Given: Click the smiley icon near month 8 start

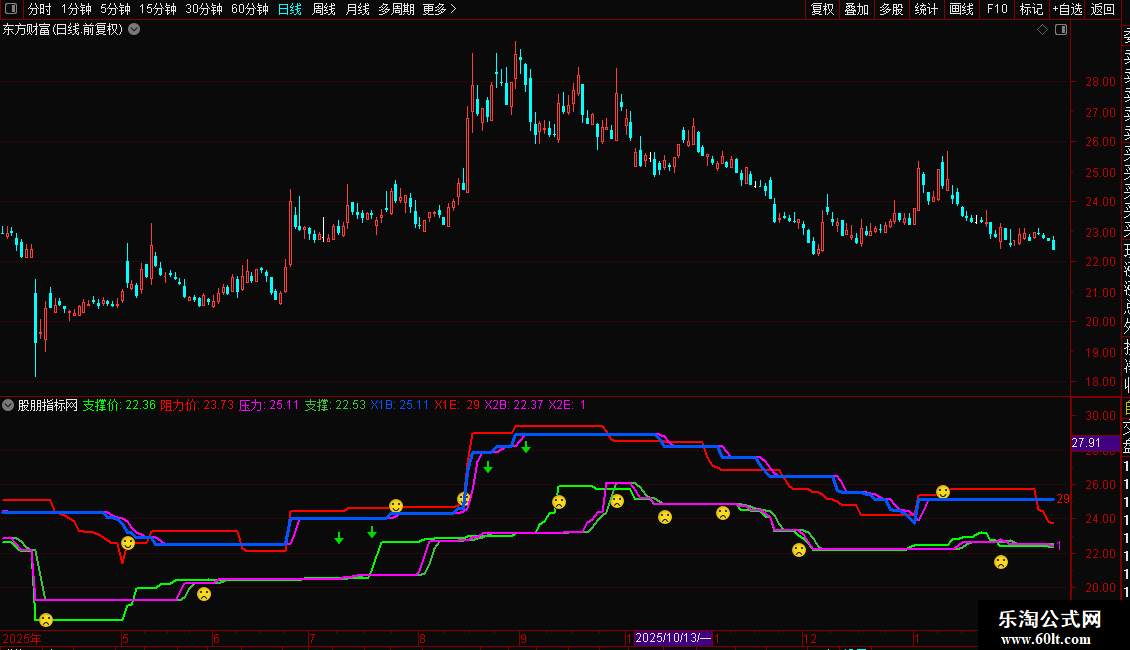Looking at the screenshot, I should 396,506.
